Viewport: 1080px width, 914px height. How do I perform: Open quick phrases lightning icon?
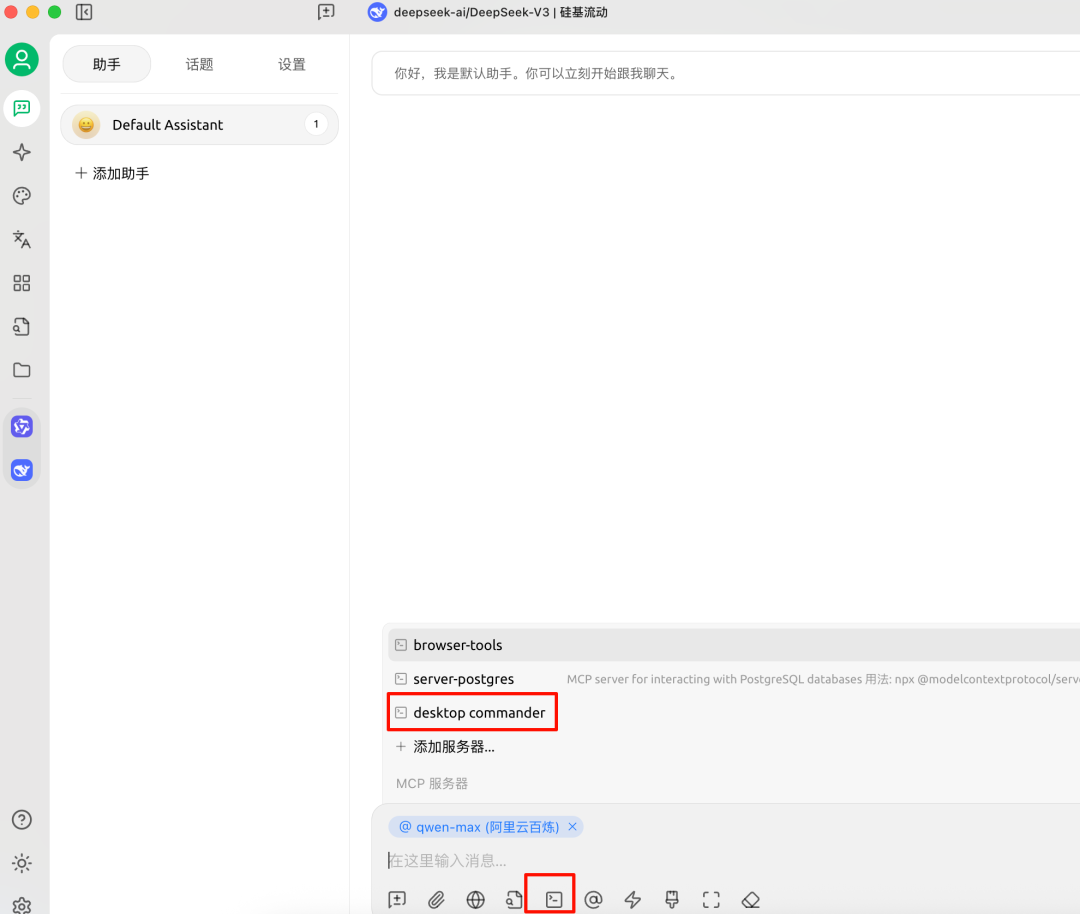point(632,899)
